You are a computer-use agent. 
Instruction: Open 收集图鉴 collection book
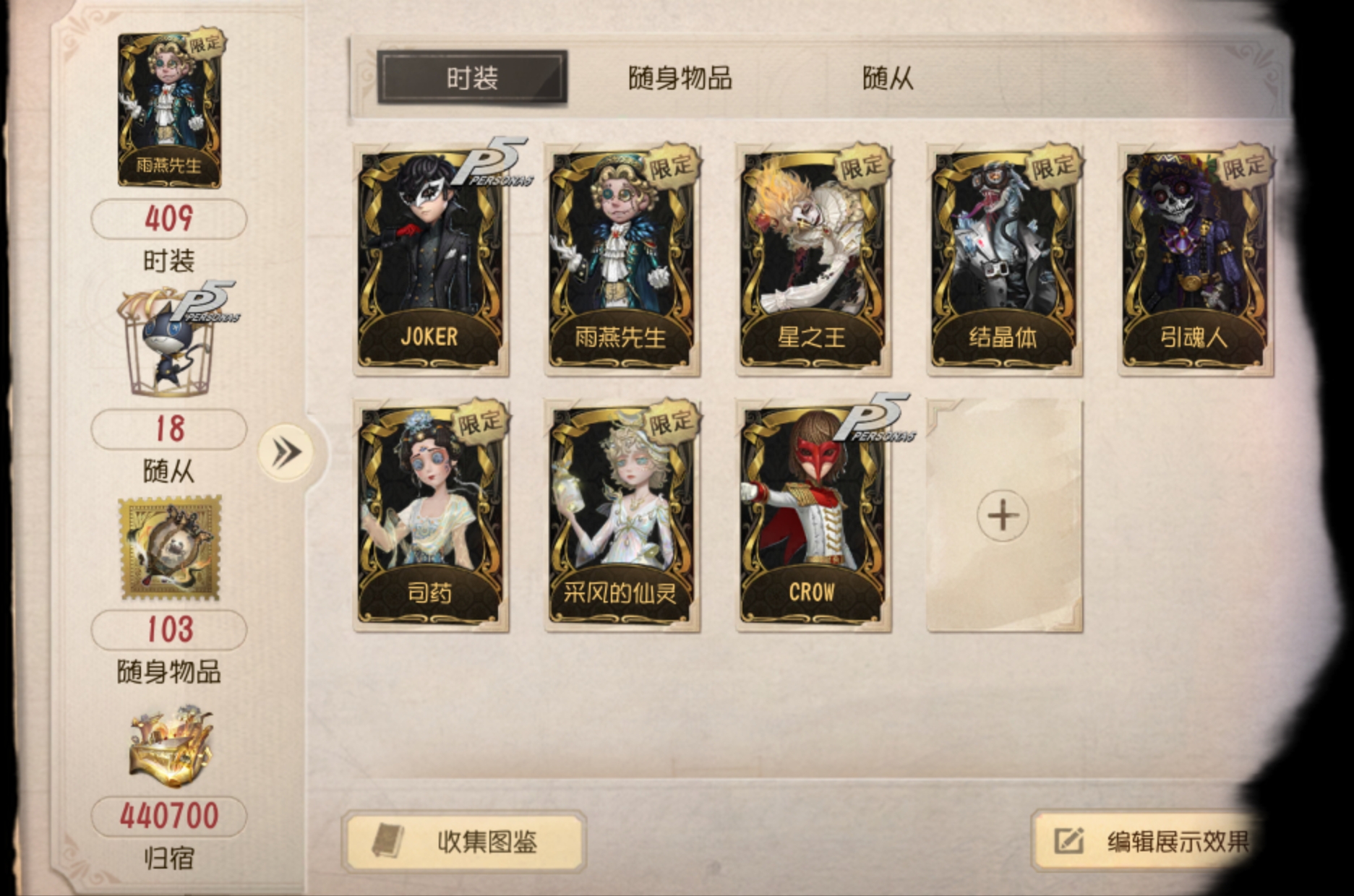pyautogui.click(x=464, y=841)
